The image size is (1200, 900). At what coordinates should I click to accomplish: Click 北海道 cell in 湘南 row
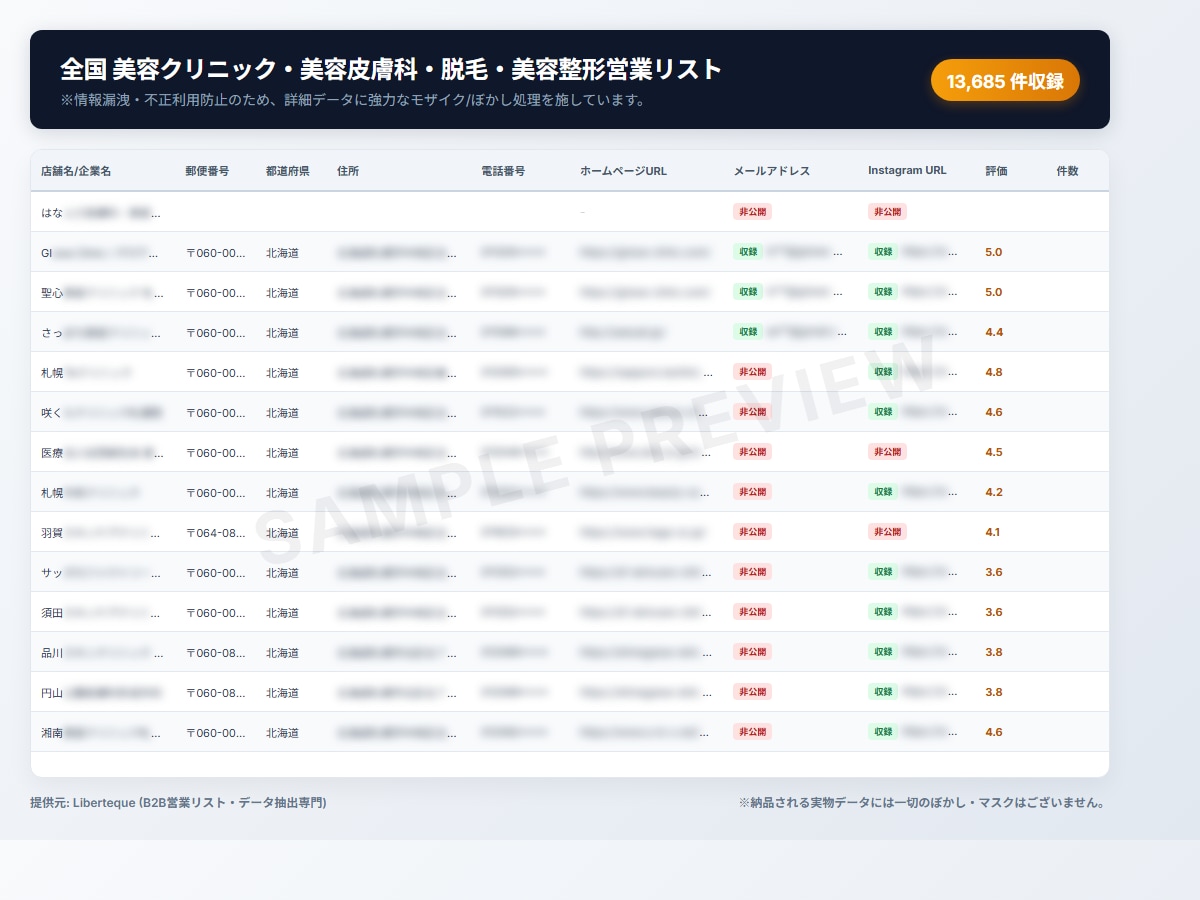[282, 732]
